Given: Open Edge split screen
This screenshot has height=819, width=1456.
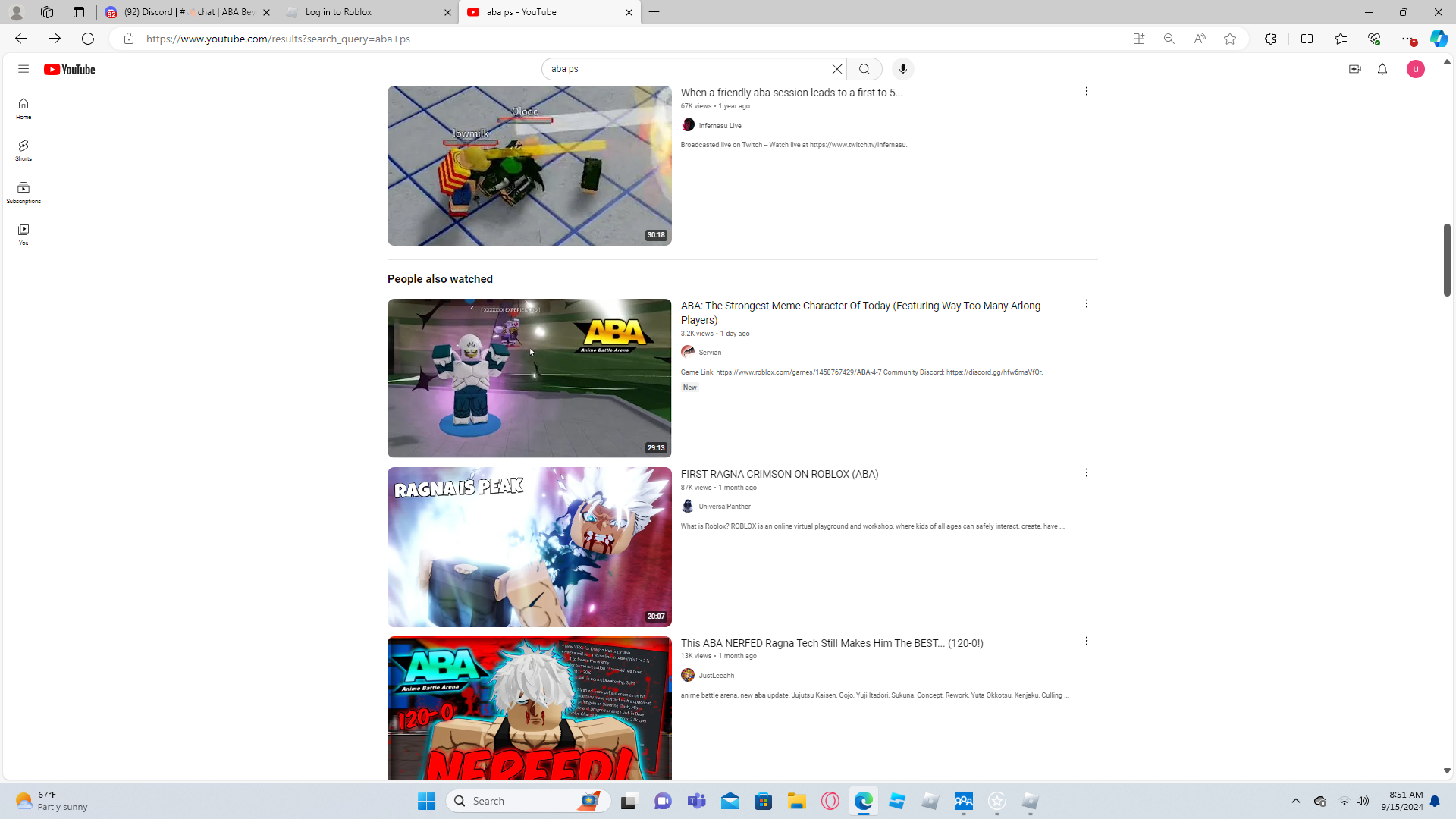Looking at the screenshot, I should pos(1307,39).
